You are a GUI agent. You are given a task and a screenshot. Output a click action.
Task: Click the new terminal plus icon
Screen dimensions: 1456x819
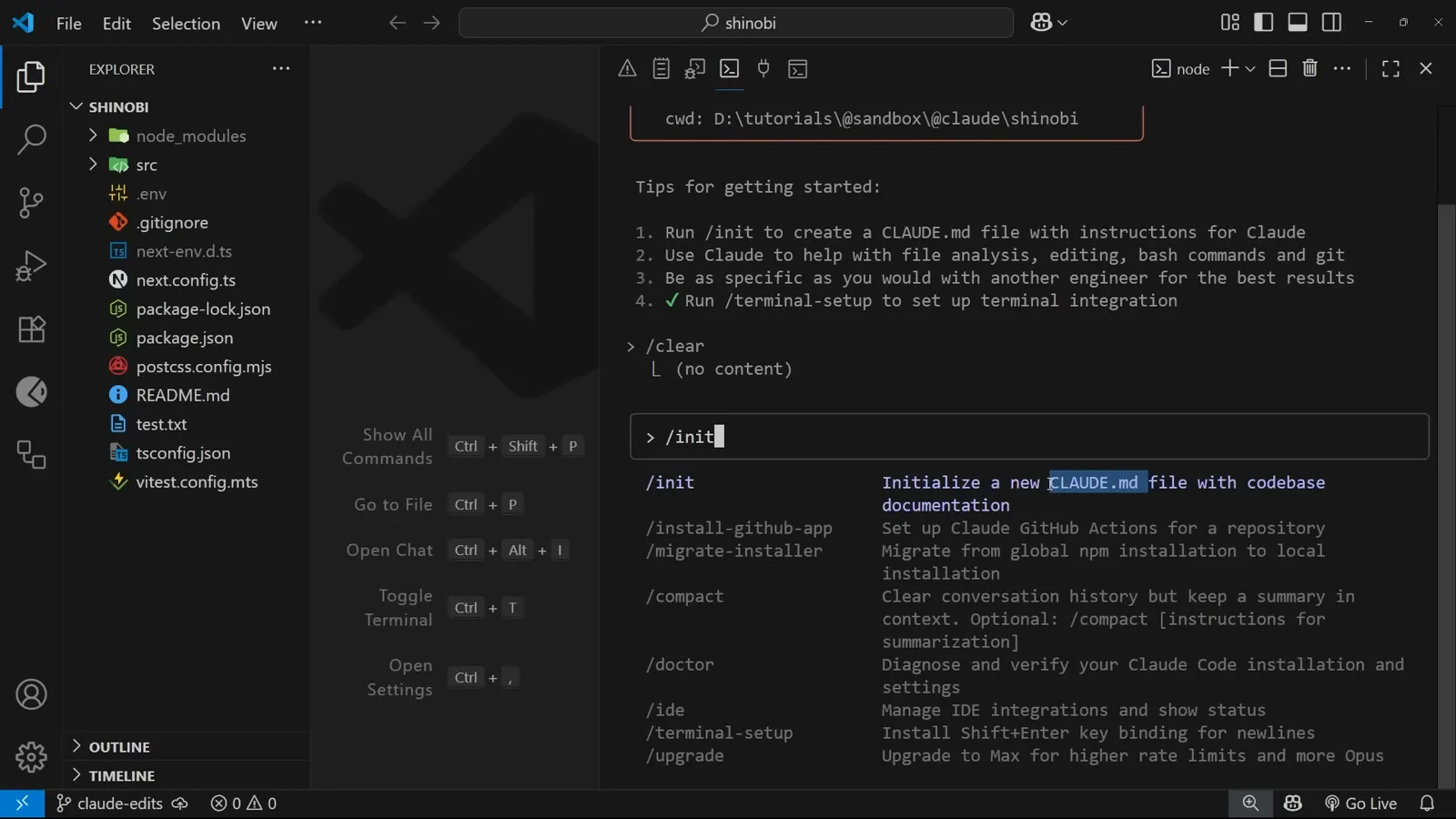[1229, 68]
